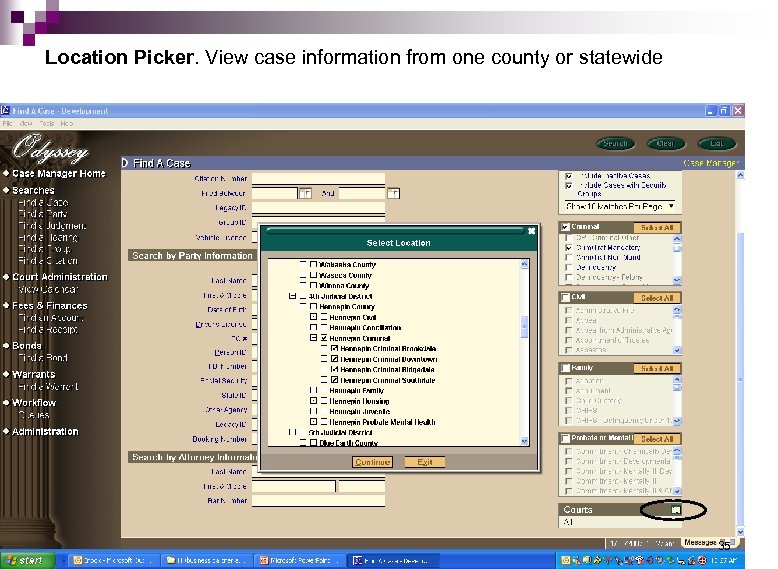
Task: Collapse the Hennepin Criminal node
Action: click(x=313, y=338)
